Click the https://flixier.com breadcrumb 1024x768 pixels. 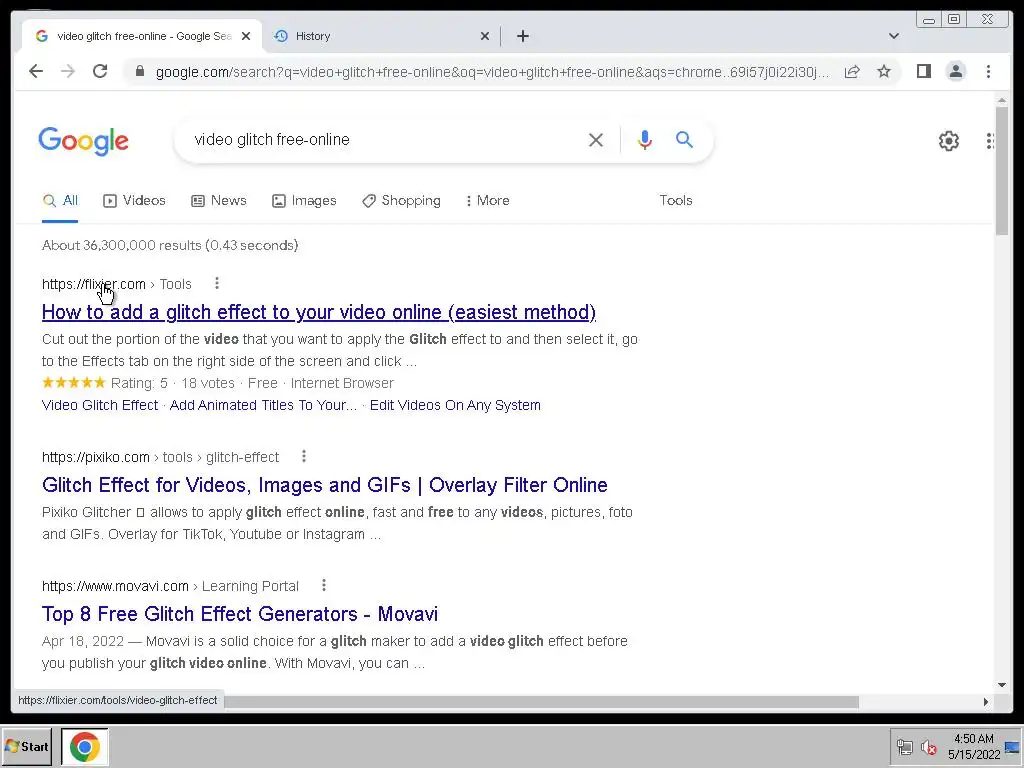pos(93,284)
